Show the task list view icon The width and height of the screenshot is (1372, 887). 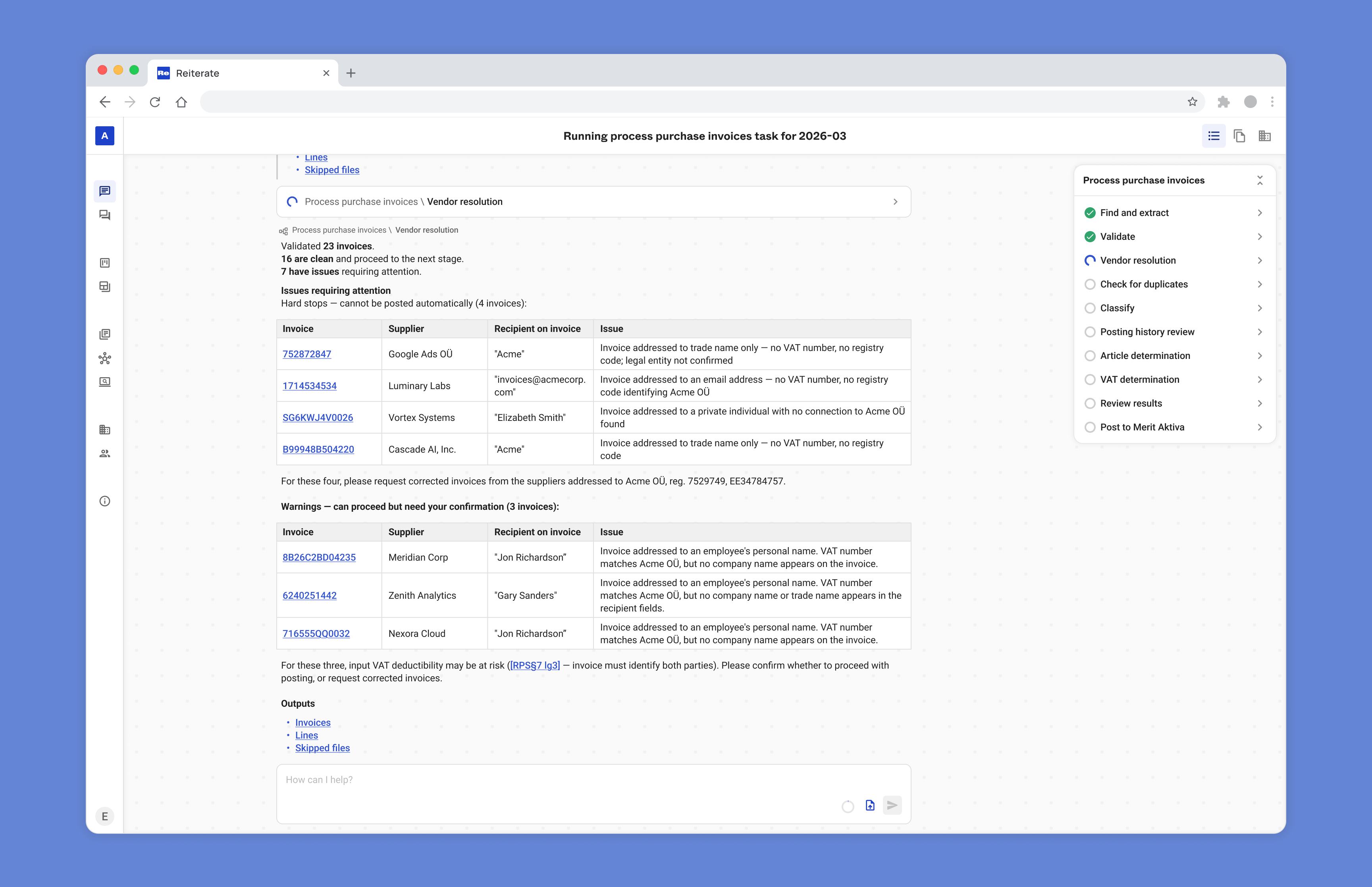coord(1214,136)
